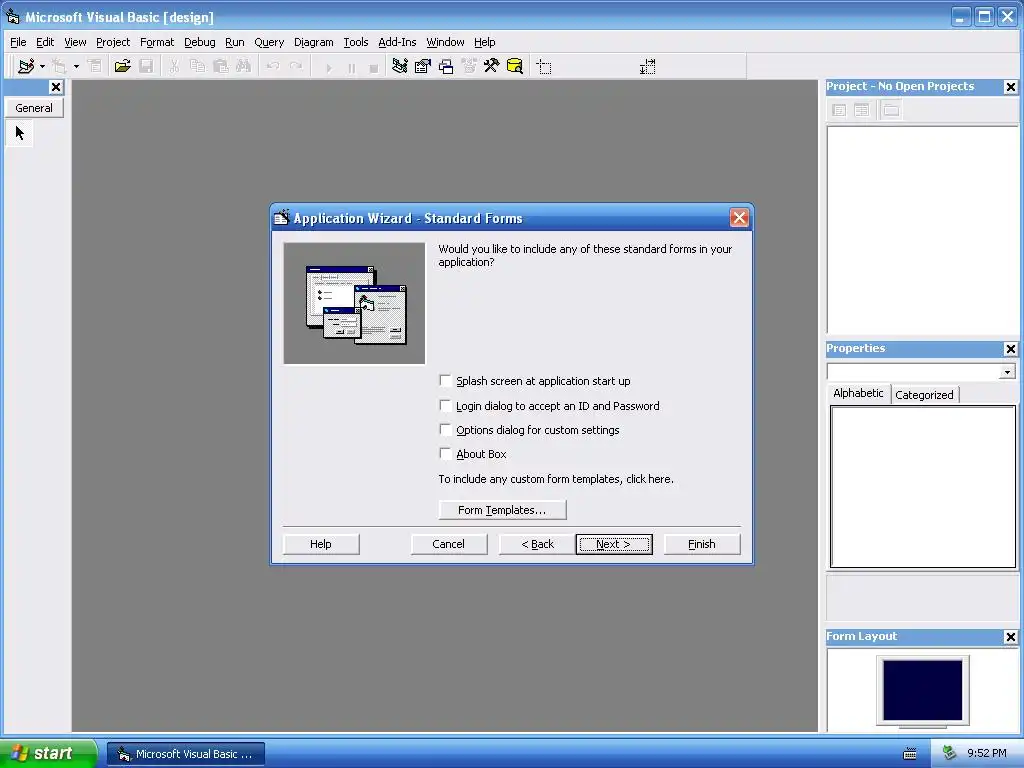The image size is (1024, 768).
Task: Open the Query menu
Action: coord(269,42)
